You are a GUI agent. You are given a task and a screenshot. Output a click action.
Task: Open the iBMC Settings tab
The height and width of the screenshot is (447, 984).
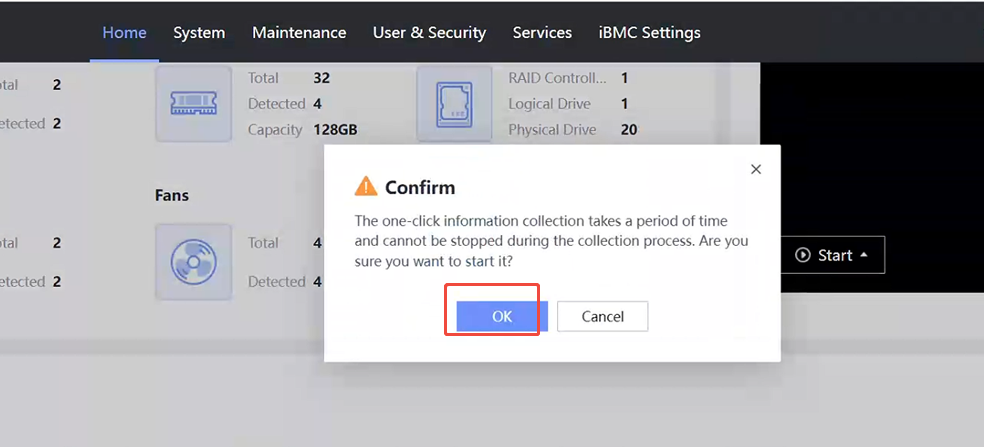pos(649,32)
